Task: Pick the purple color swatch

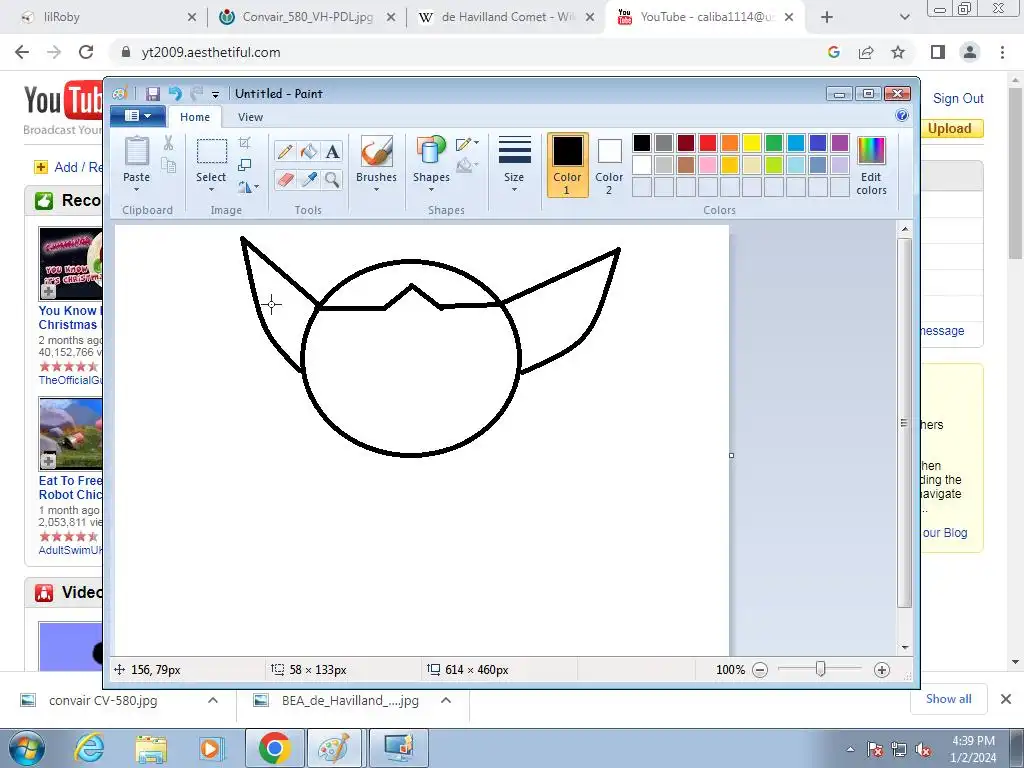Action: pos(840,143)
